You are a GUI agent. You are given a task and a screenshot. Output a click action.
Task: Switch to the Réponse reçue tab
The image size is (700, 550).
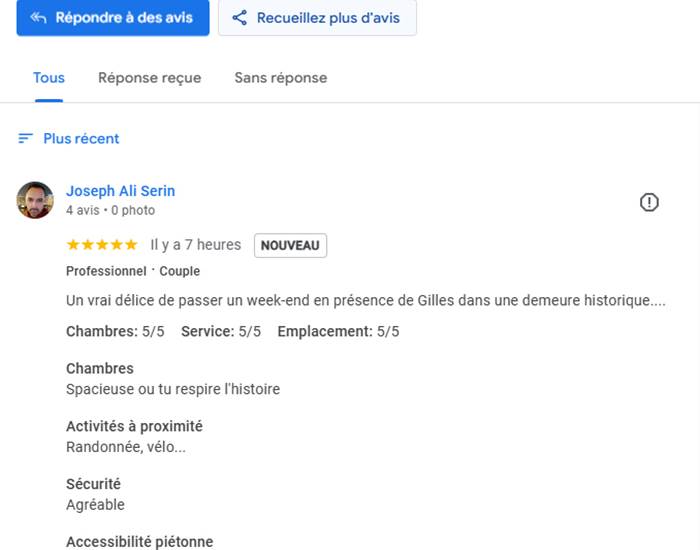click(x=149, y=78)
